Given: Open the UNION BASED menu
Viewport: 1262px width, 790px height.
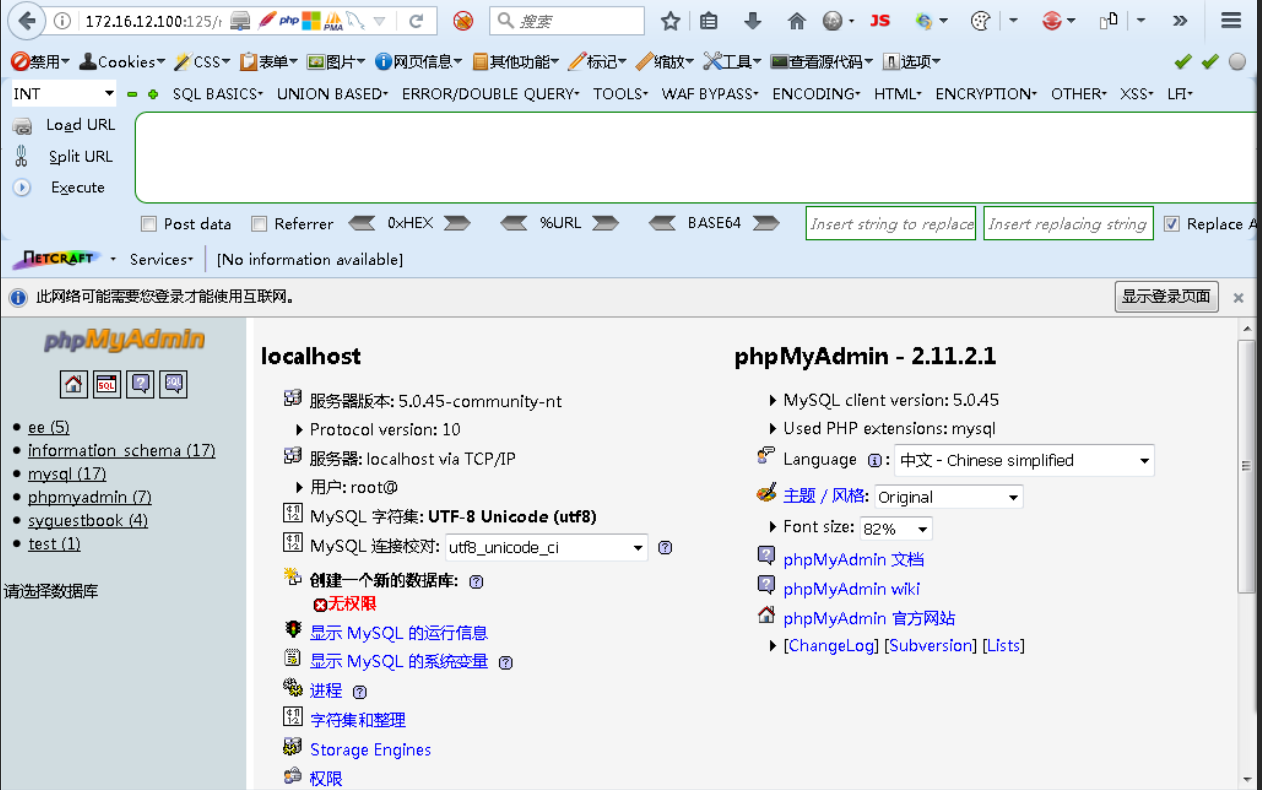Looking at the screenshot, I should coord(332,94).
